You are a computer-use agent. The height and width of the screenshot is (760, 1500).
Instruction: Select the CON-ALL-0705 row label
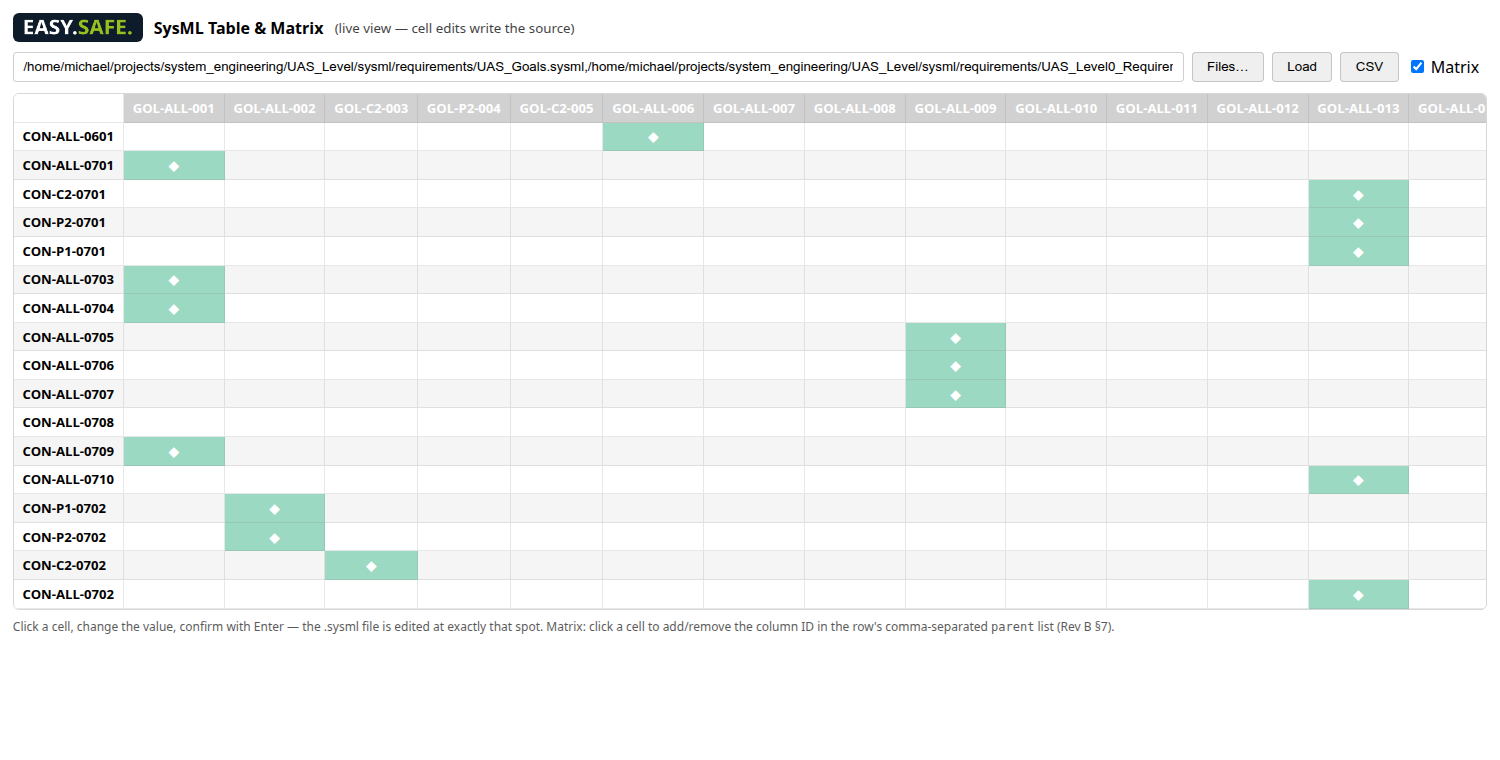pos(68,338)
